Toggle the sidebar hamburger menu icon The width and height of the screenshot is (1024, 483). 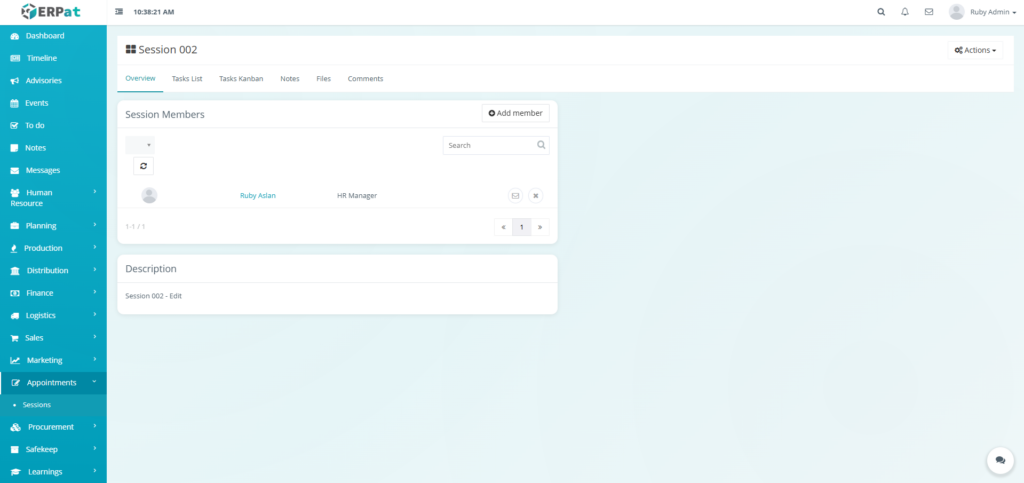(x=120, y=12)
